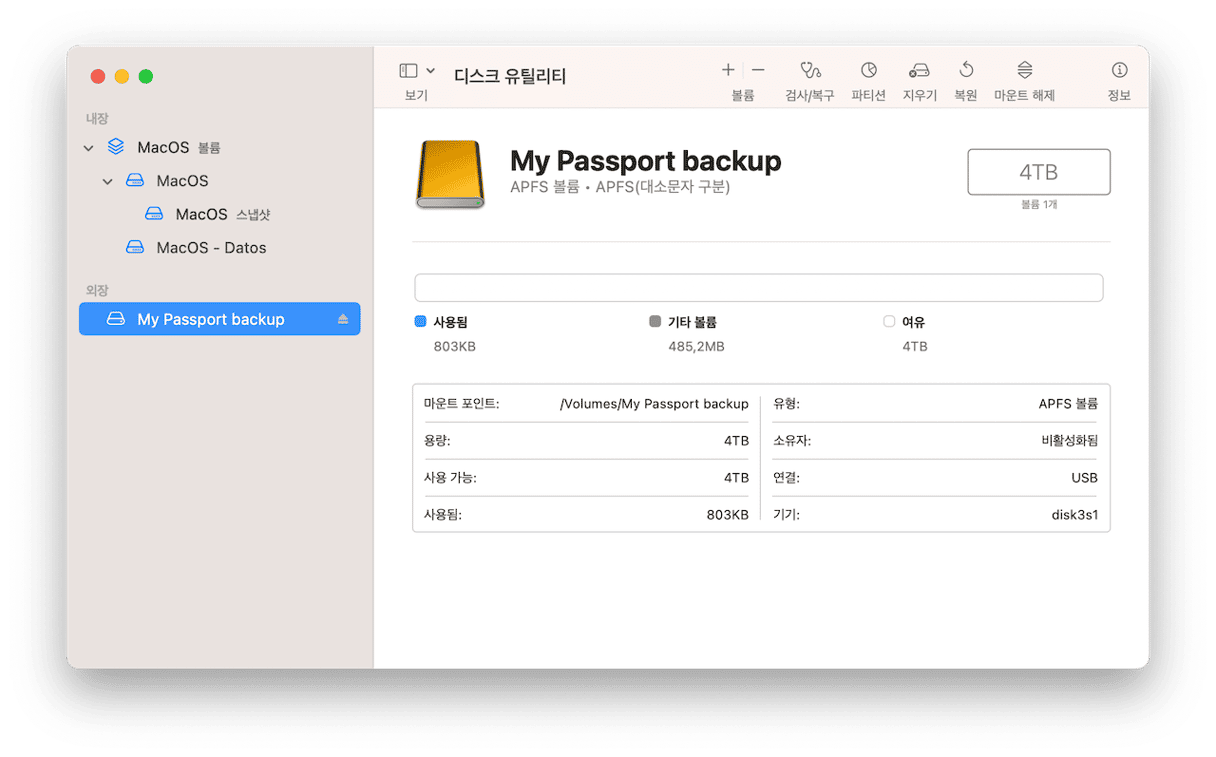Eject My Passport backup drive

343,319
